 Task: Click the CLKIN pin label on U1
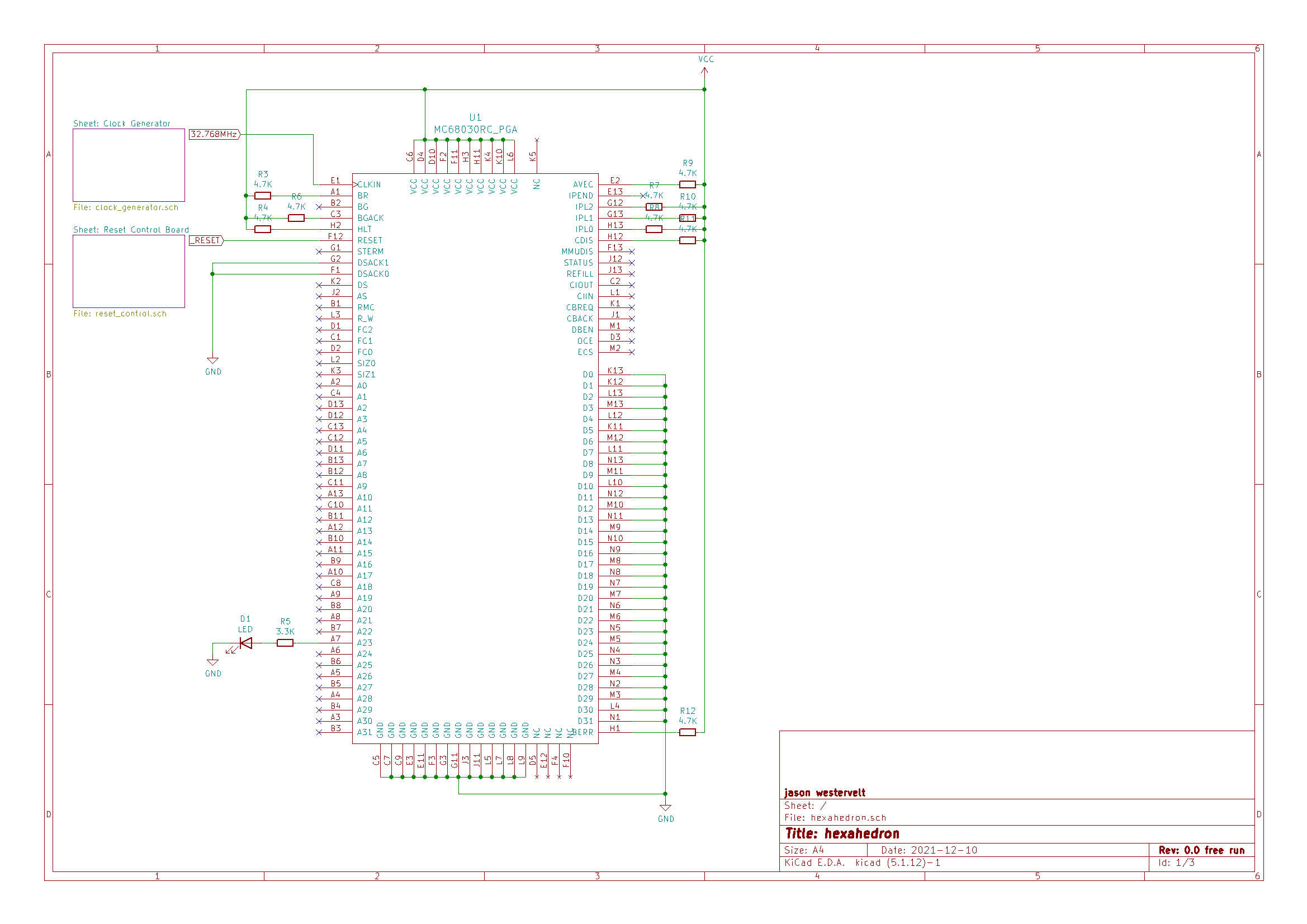click(370, 184)
